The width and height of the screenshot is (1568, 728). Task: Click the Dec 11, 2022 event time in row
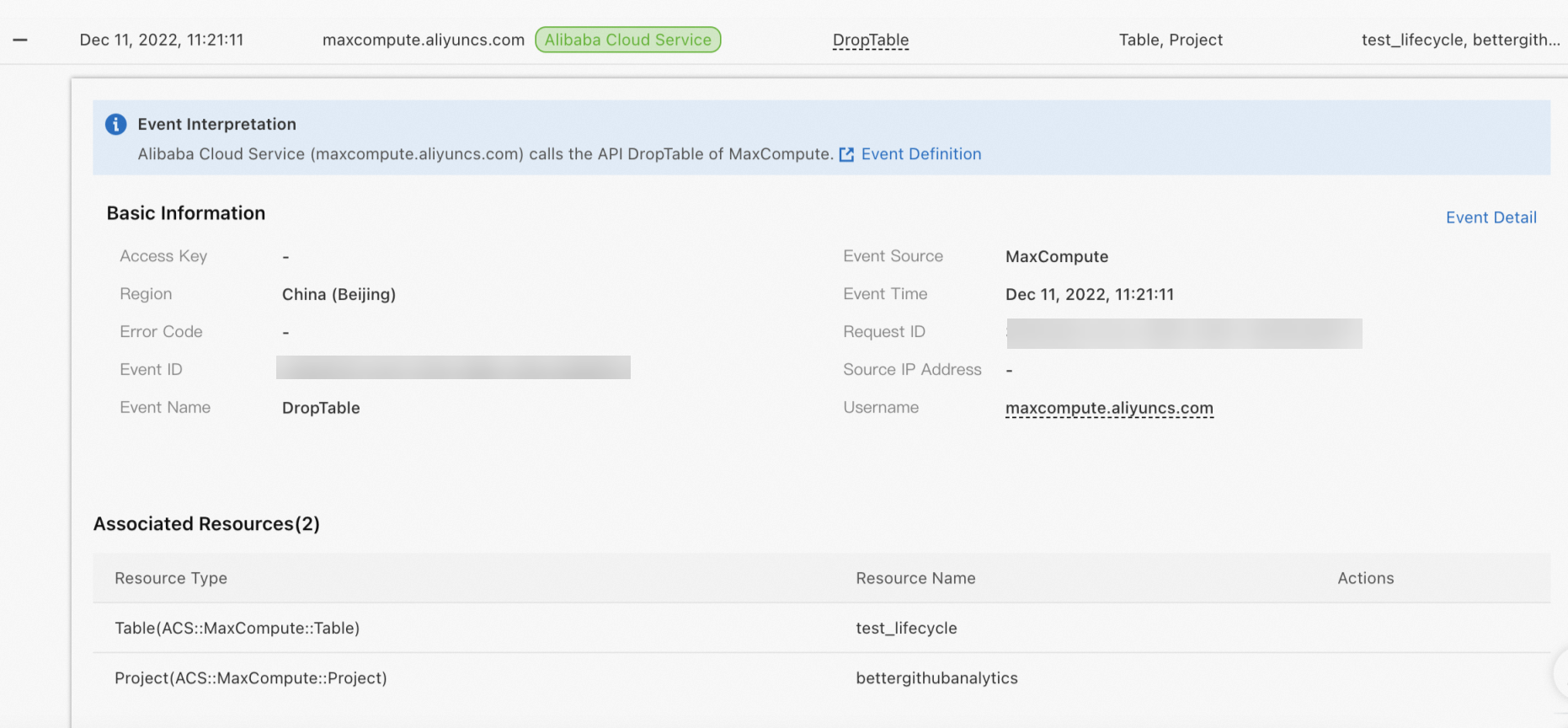click(x=162, y=40)
